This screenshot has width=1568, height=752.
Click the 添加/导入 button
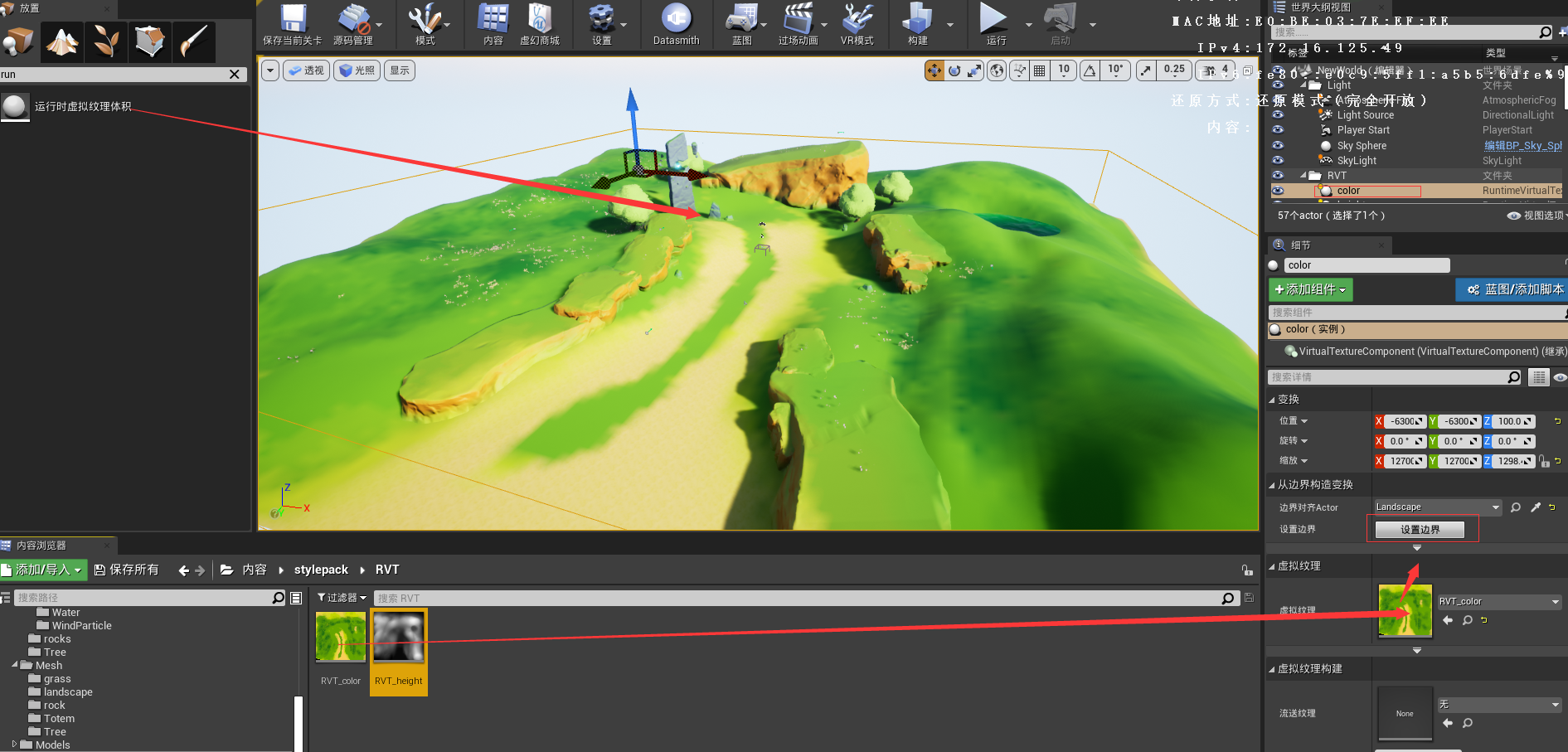(43, 570)
